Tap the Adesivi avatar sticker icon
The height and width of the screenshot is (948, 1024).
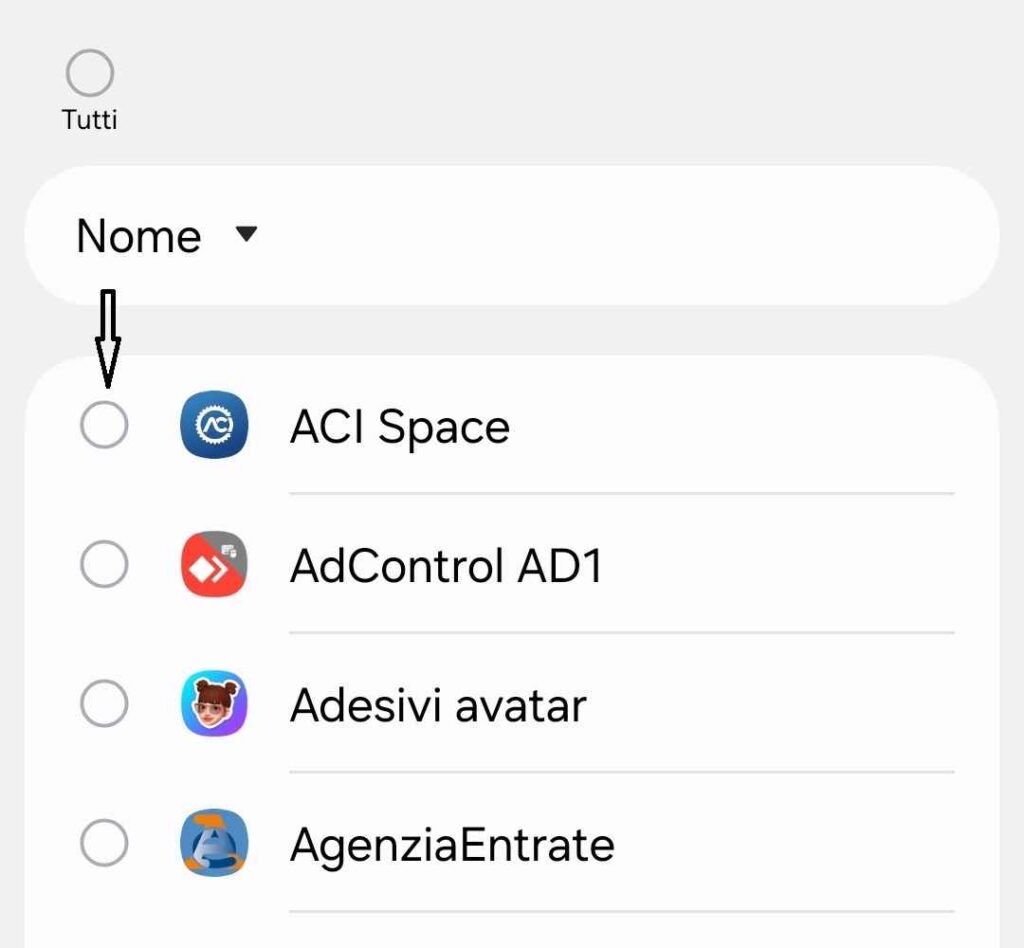(x=212, y=704)
